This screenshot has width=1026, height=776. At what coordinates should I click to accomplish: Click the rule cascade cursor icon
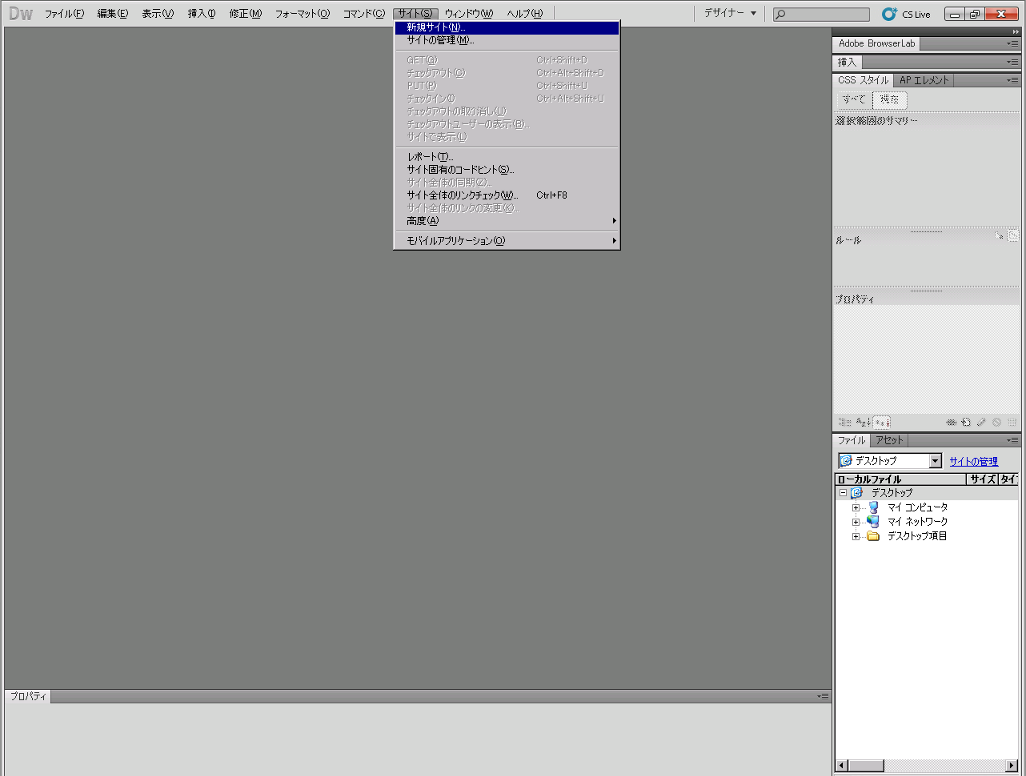(999, 236)
